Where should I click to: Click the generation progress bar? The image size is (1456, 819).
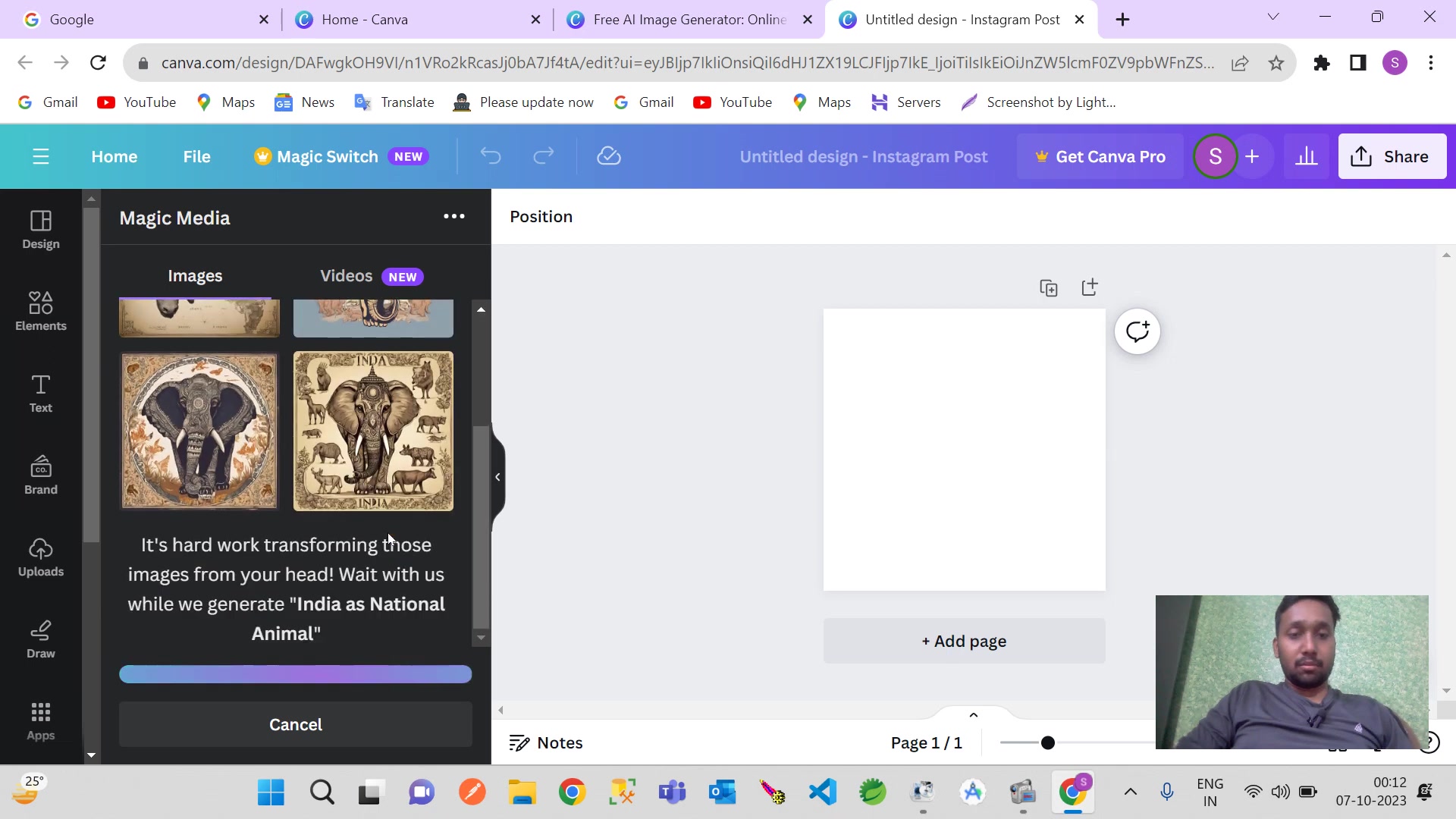point(296,674)
